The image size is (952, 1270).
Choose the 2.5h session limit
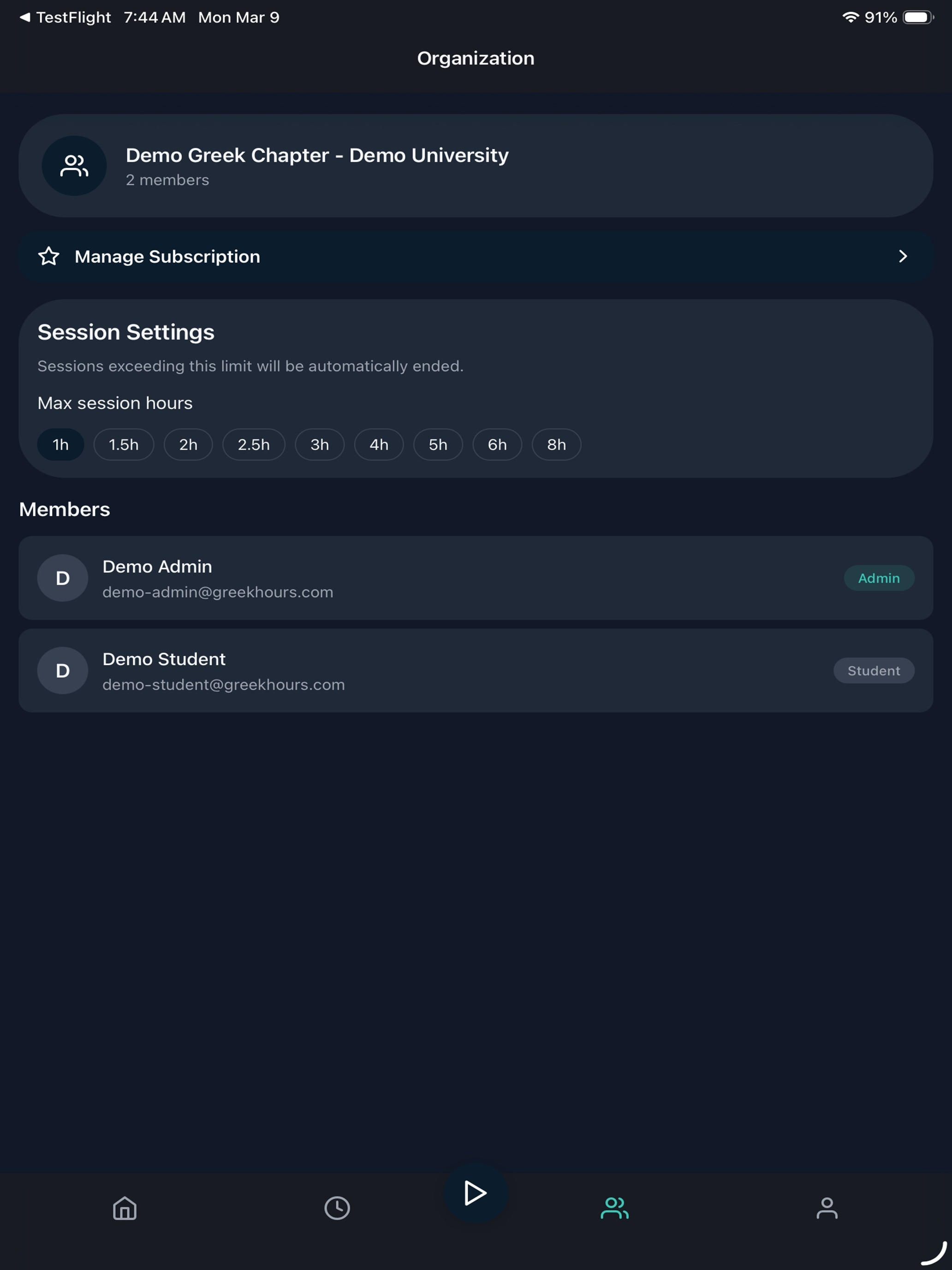[x=254, y=444]
